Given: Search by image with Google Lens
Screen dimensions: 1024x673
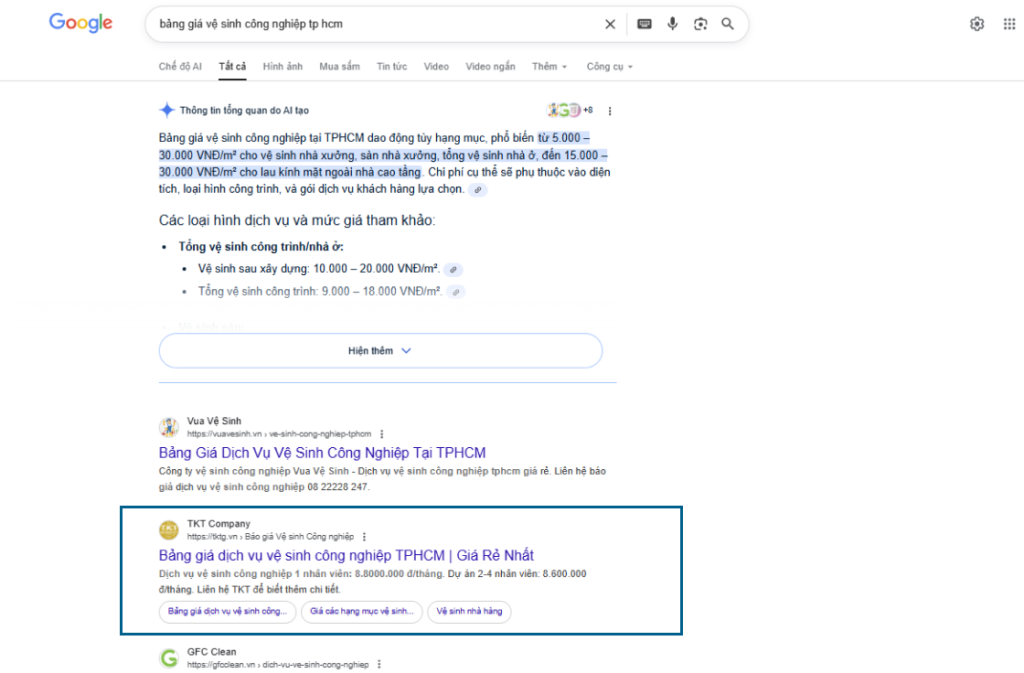Looking at the screenshot, I should click(700, 24).
